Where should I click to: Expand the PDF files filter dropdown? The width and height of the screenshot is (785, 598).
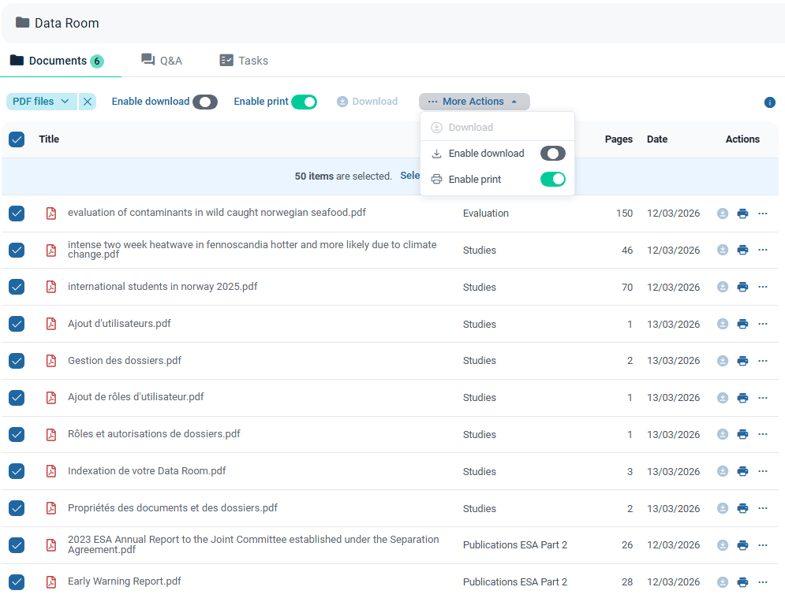[x=41, y=101]
